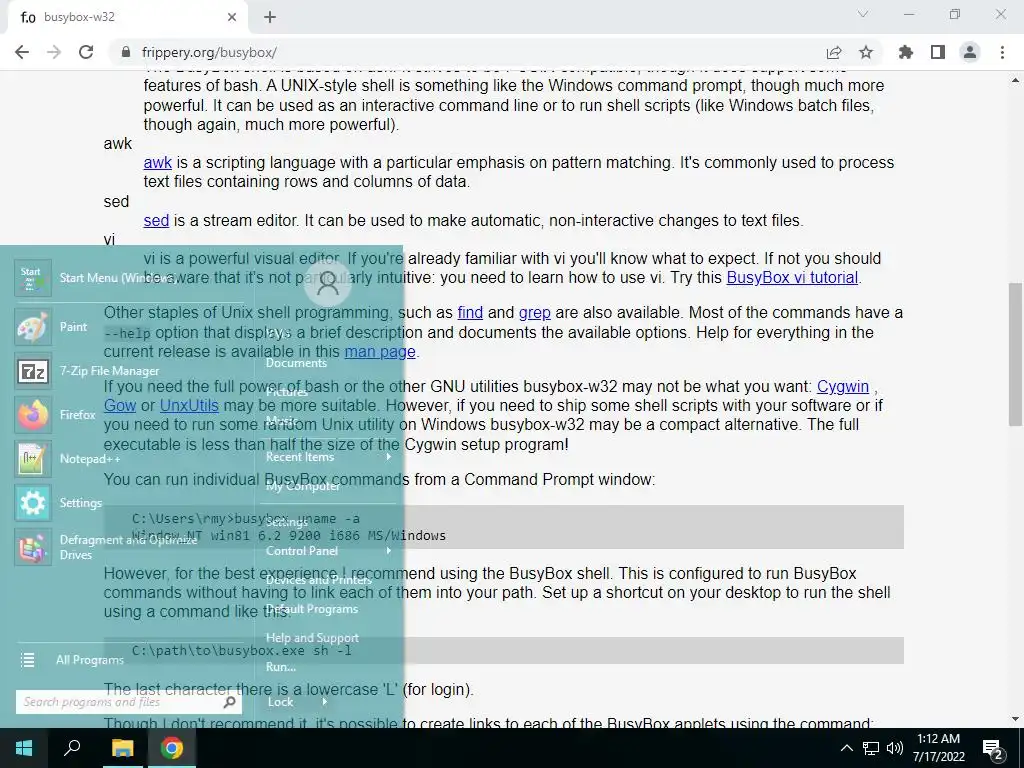Click the user account avatar in start menu
This screenshot has height=768, width=1024.
click(328, 283)
